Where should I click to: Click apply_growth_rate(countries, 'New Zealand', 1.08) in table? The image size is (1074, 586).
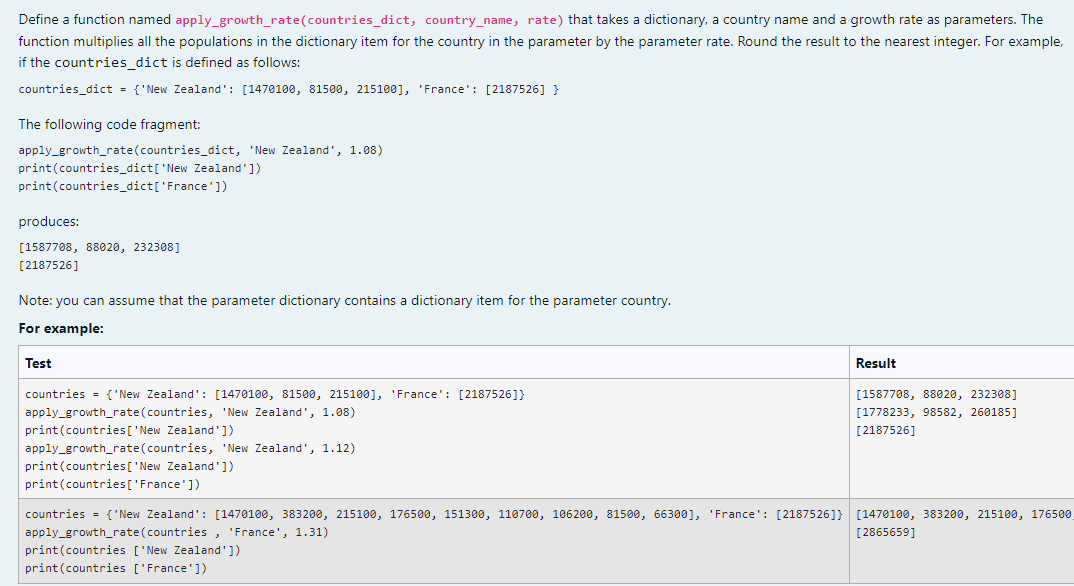(190, 411)
